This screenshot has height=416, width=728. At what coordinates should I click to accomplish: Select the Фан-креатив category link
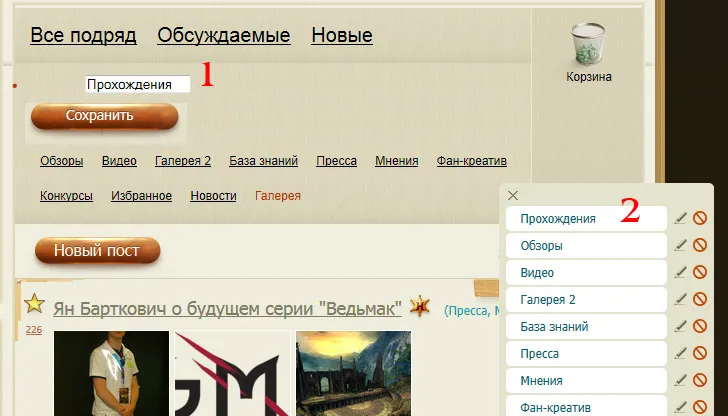point(472,161)
